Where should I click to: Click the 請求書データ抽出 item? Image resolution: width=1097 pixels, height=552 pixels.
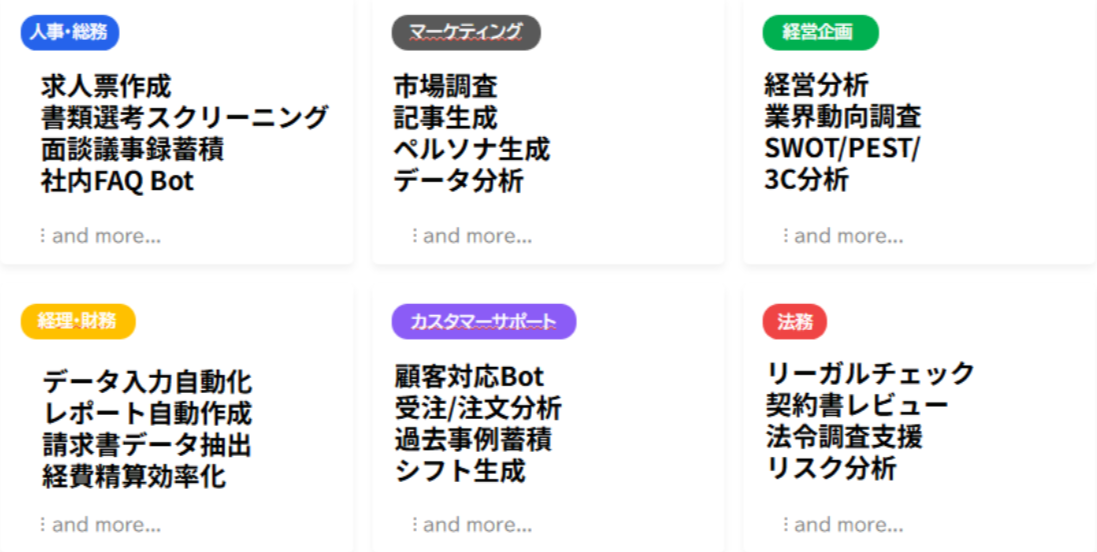pyautogui.click(x=146, y=444)
